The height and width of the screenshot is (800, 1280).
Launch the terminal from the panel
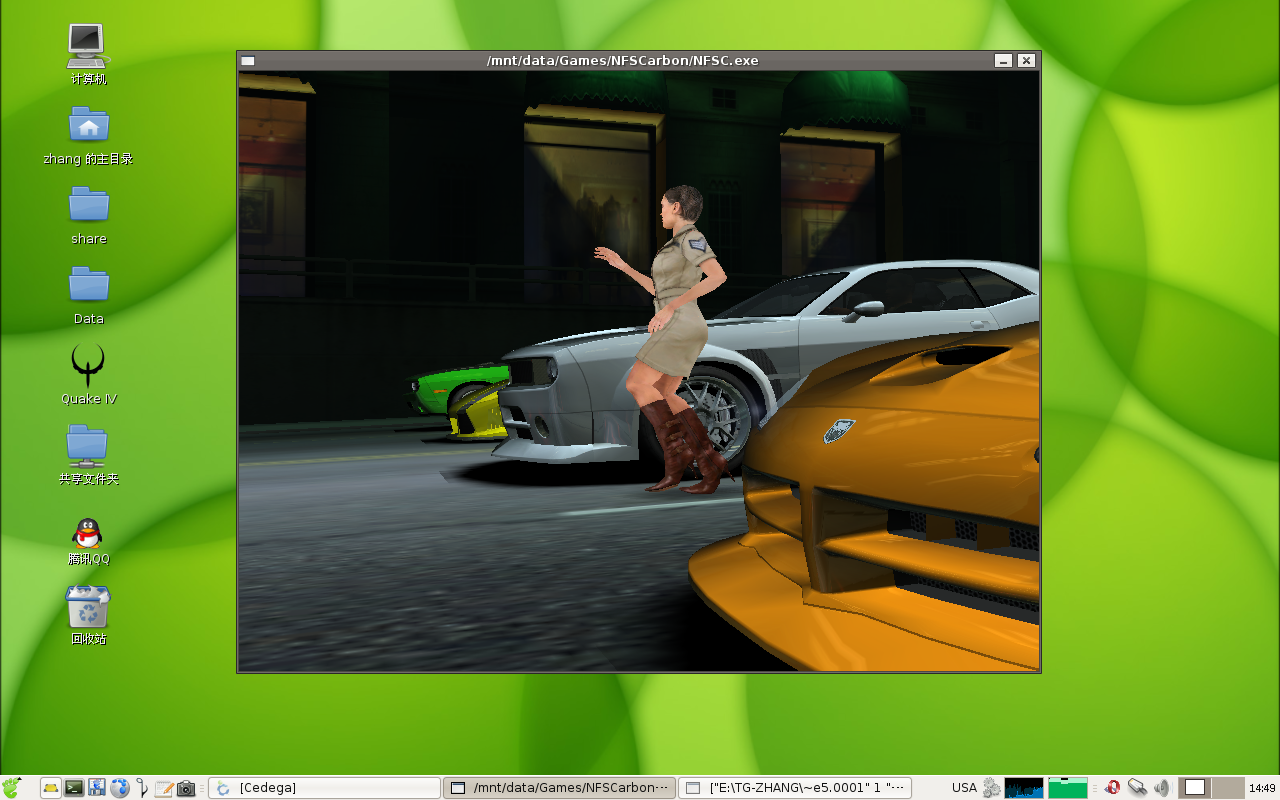coord(74,788)
